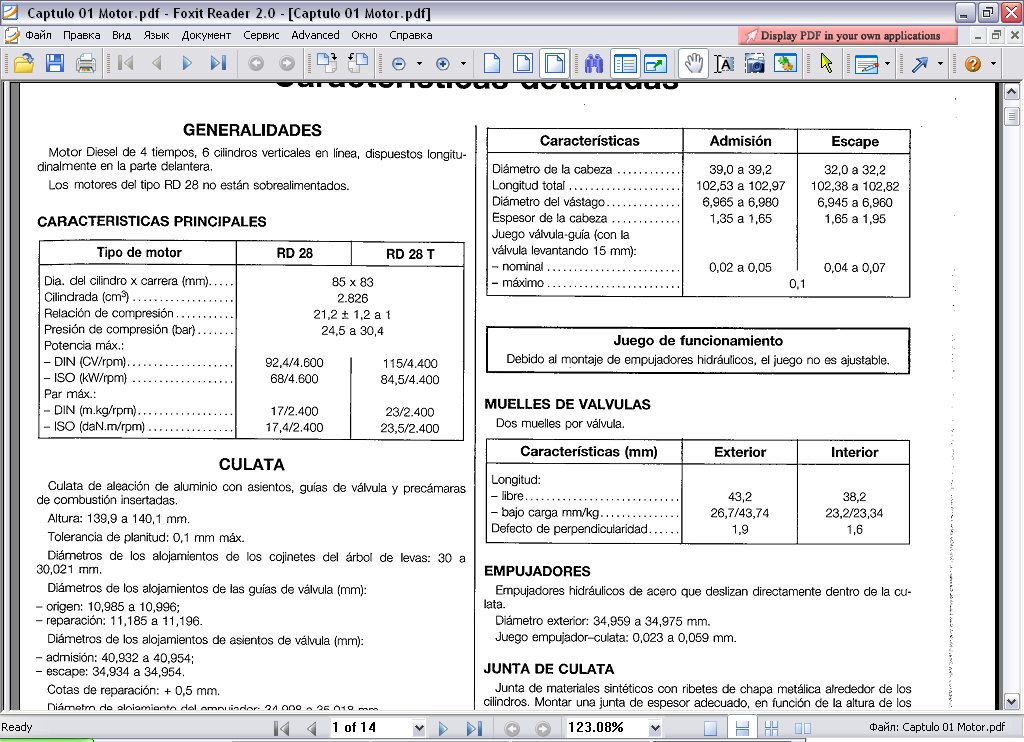Switch to facing pages layout

[803, 728]
